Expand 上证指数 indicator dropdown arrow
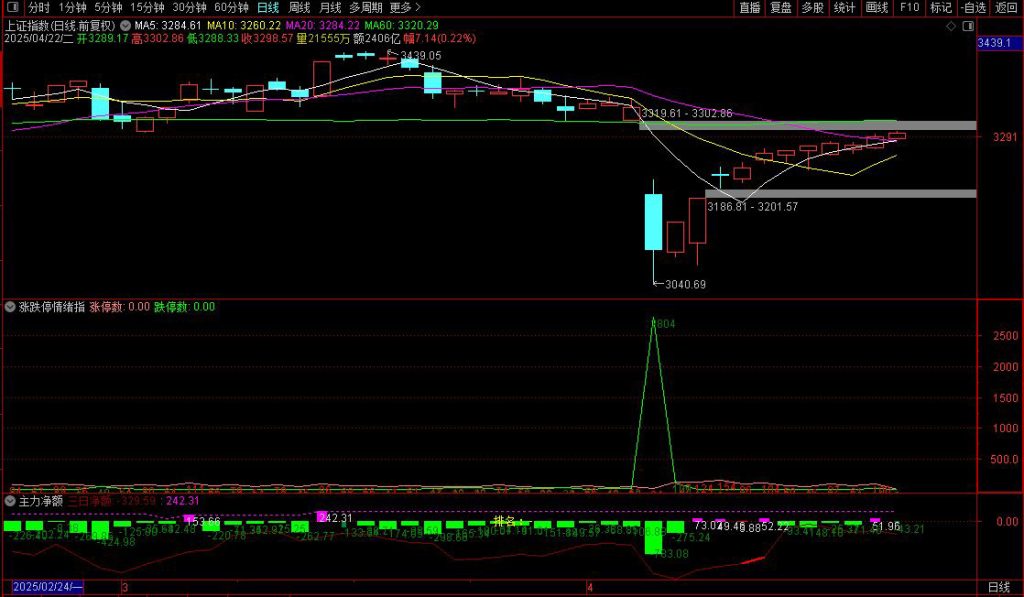Viewport: 1024px width, 597px height. (x=125, y=24)
